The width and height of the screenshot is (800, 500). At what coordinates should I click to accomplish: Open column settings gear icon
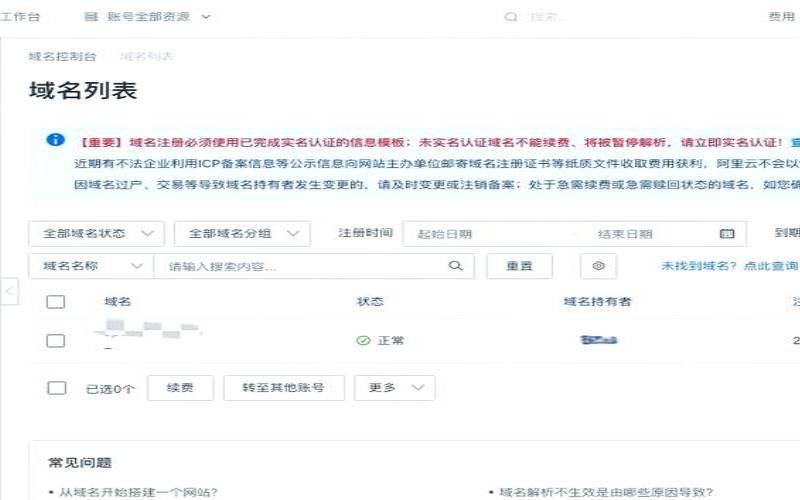pyautogui.click(x=598, y=266)
